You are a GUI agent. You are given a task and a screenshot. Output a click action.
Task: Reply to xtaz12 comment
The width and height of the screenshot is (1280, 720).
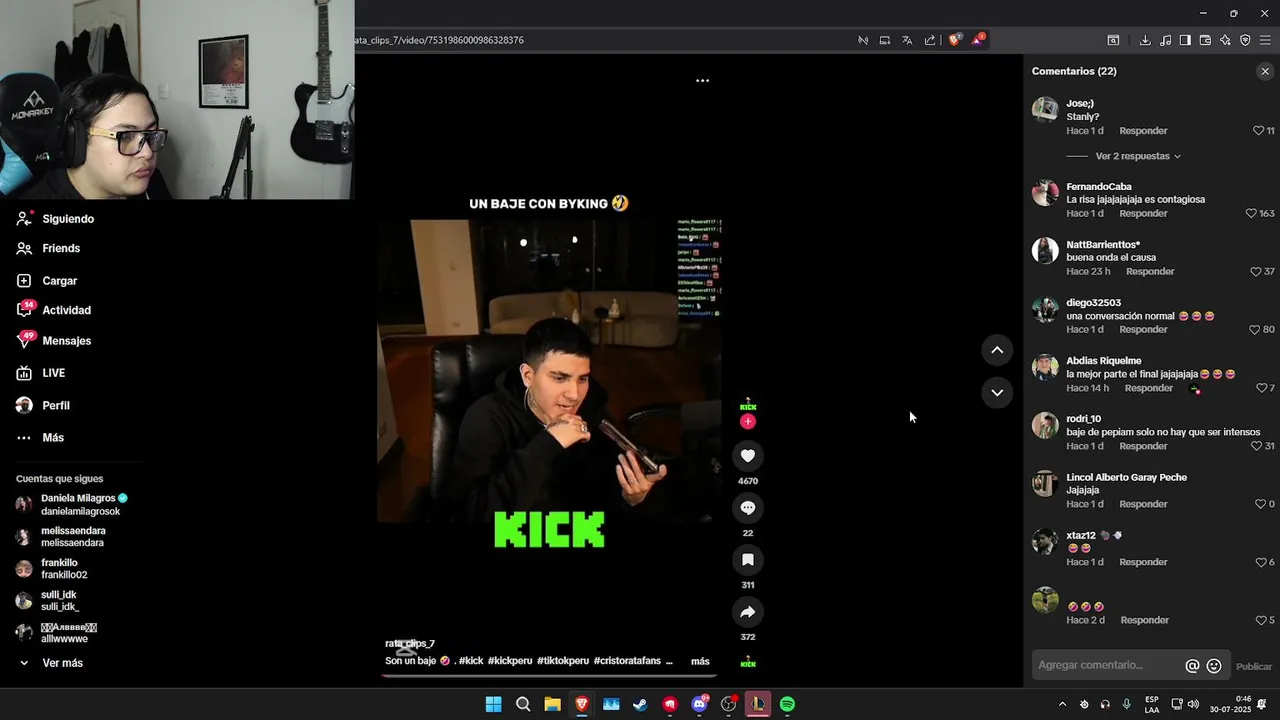click(1143, 562)
